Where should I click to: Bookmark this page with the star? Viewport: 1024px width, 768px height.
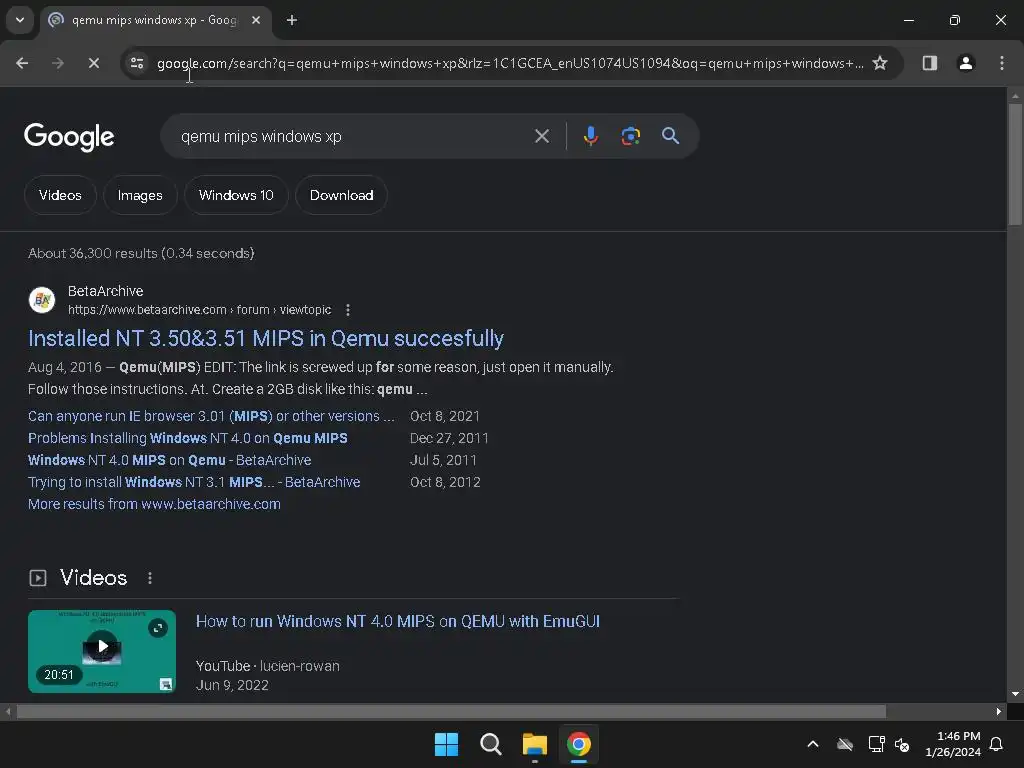pos(880,63)
